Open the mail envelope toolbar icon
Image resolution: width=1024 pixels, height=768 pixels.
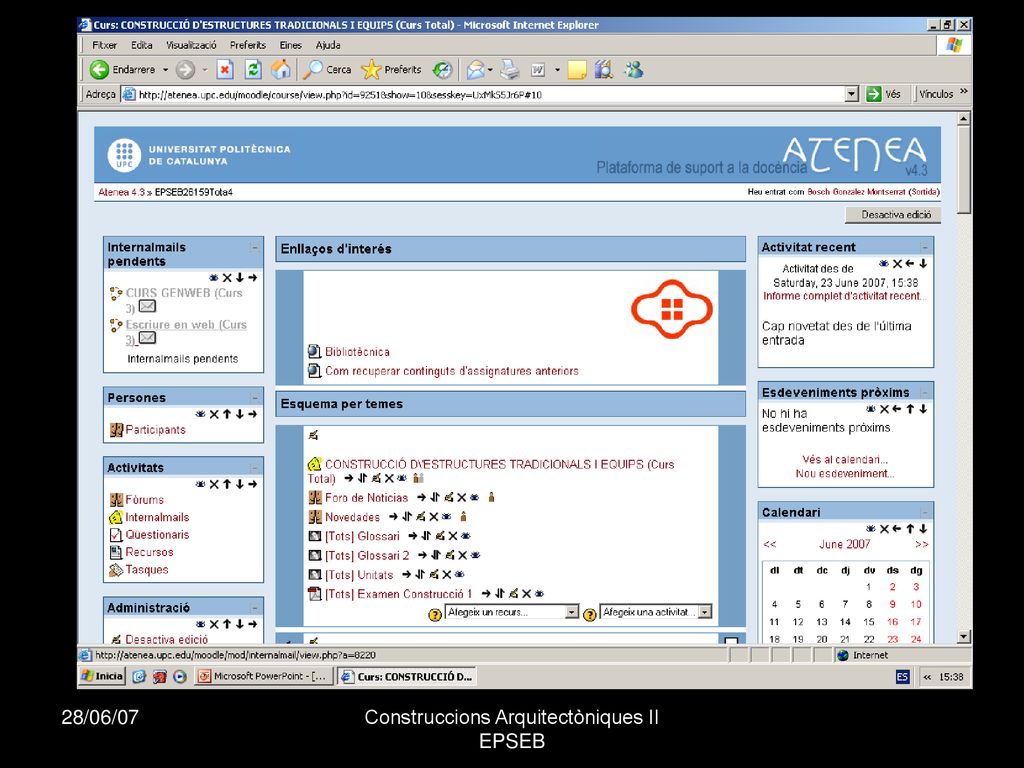click(476, 69)
